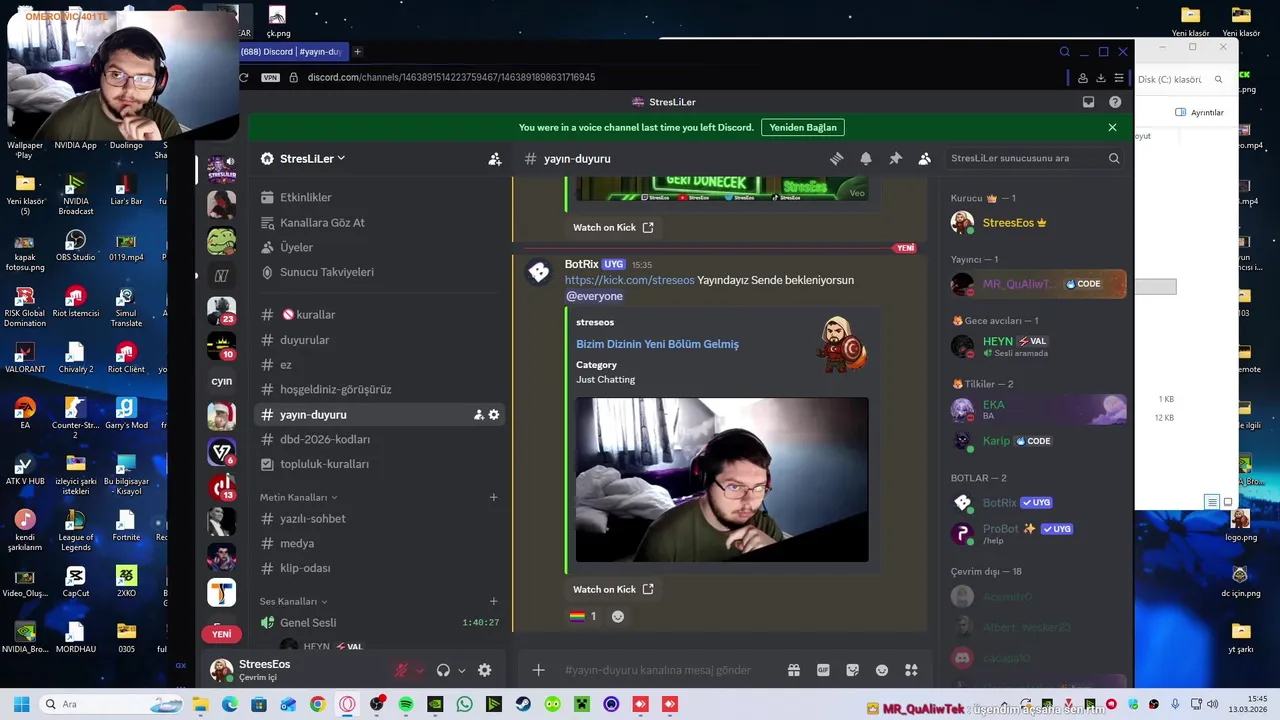Screen dimensions: 1280x720
Task: Open Sunucu Takviyeleri
Action: [x=379, y=272]
